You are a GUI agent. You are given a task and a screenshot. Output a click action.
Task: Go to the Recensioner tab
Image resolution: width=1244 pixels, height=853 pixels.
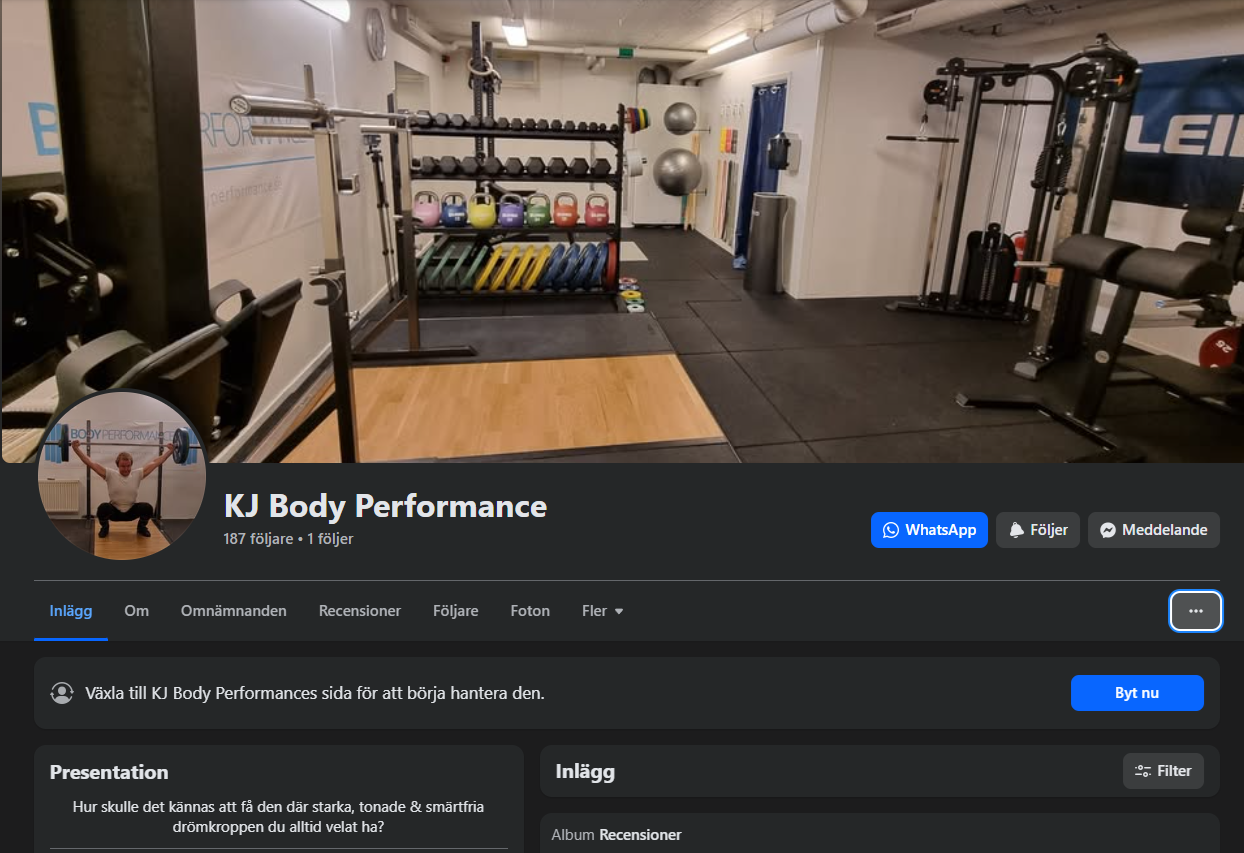click(x=360, y=611)
